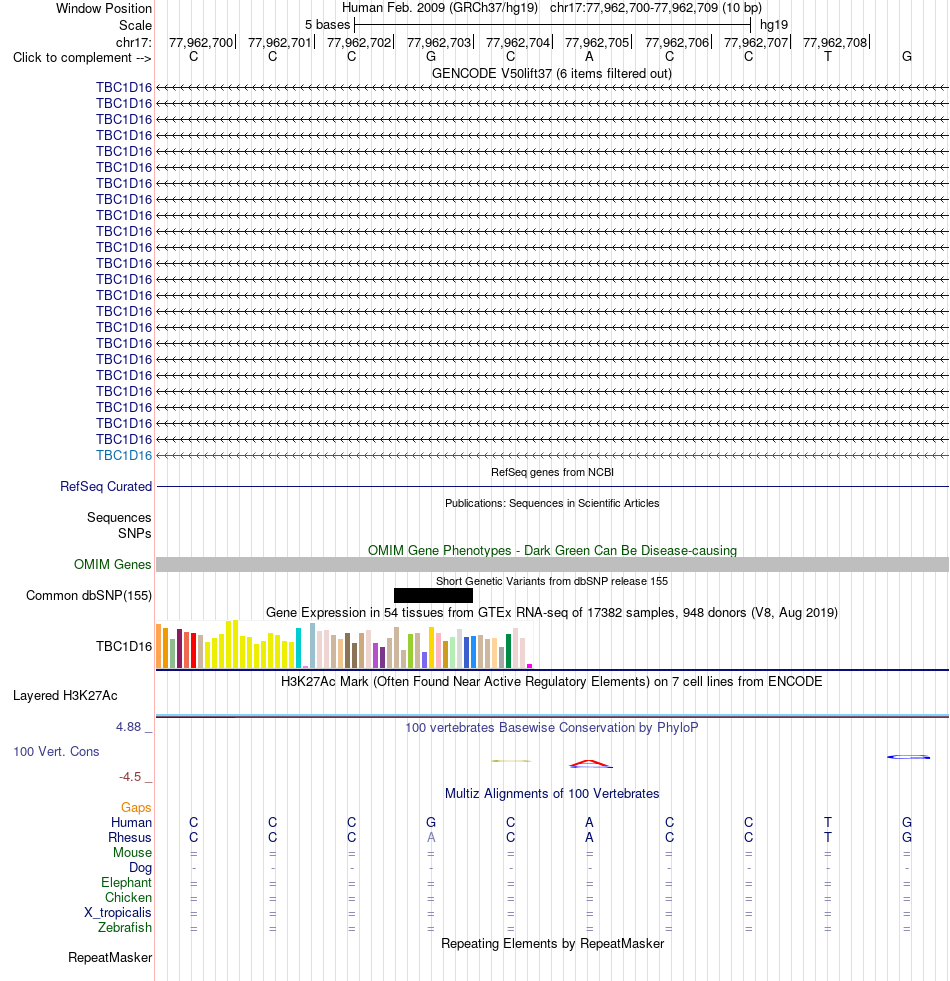Image resolution: width=950 pixels, height=981 pixels.
Task: Click the SNPs track label
Action: (135, 533)
